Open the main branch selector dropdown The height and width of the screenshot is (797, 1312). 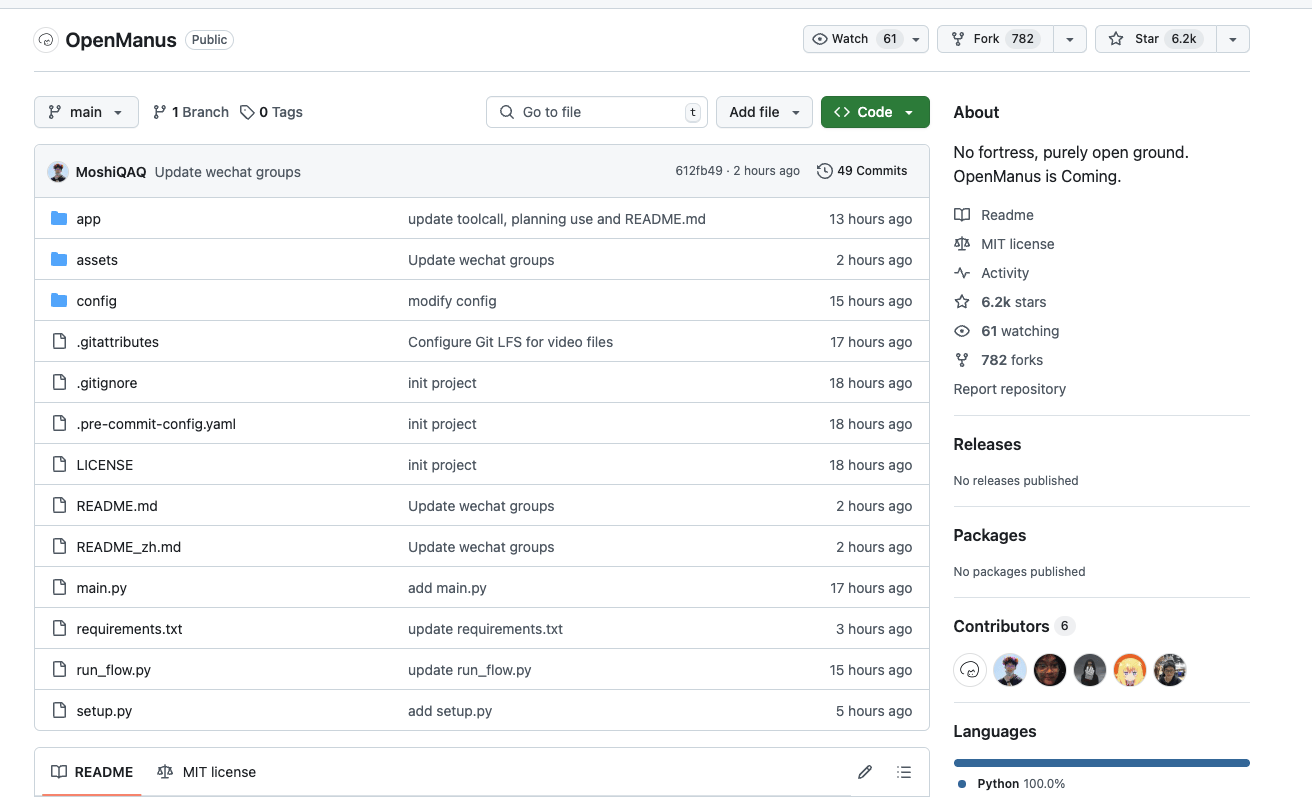coord(86,112)
